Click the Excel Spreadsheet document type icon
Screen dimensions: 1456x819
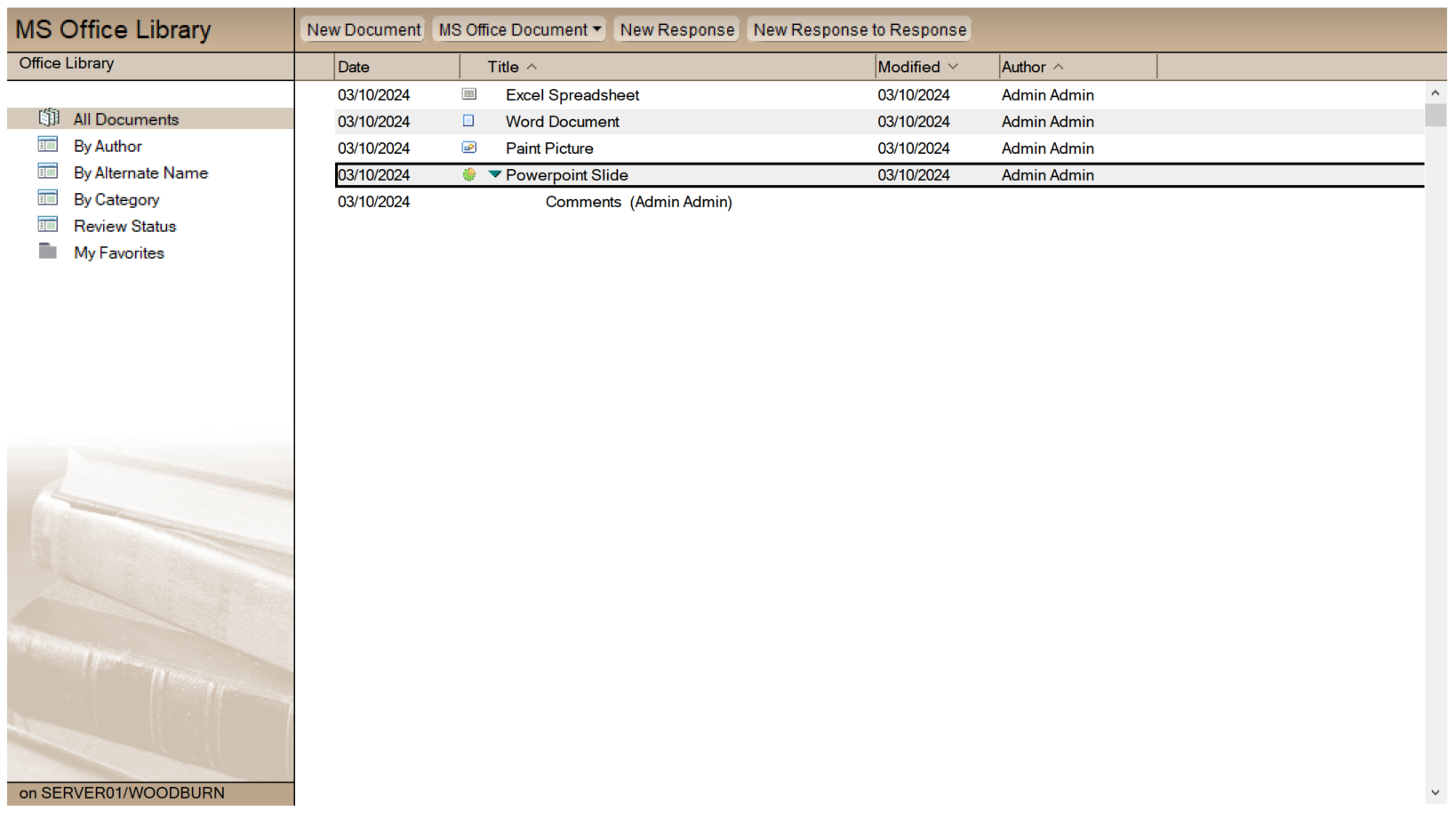tap(469, 94)
